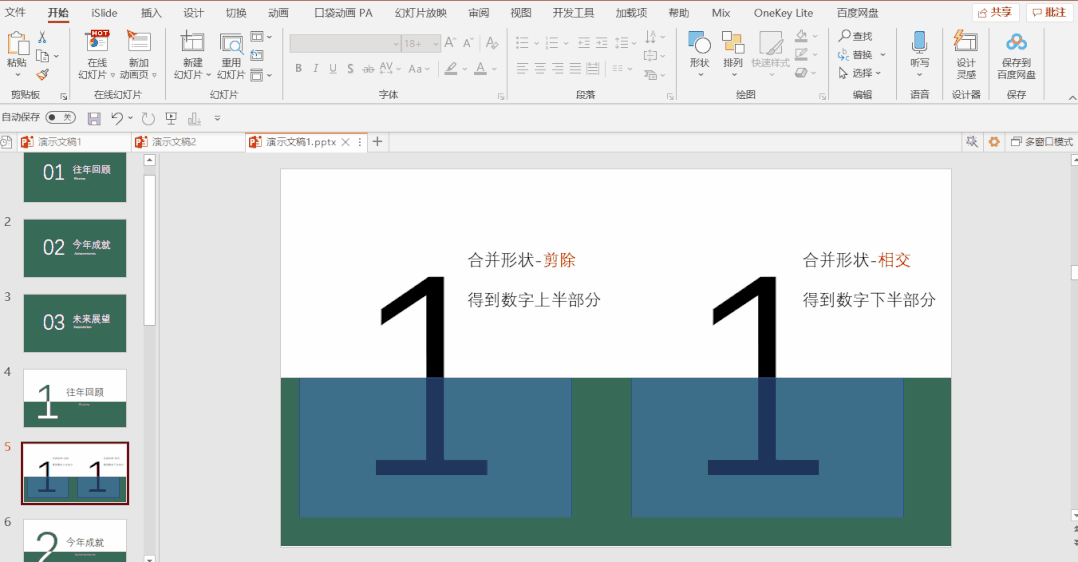Toggle the 自动保存 autosave switch

pyautogui.click(x=60, y=118)
